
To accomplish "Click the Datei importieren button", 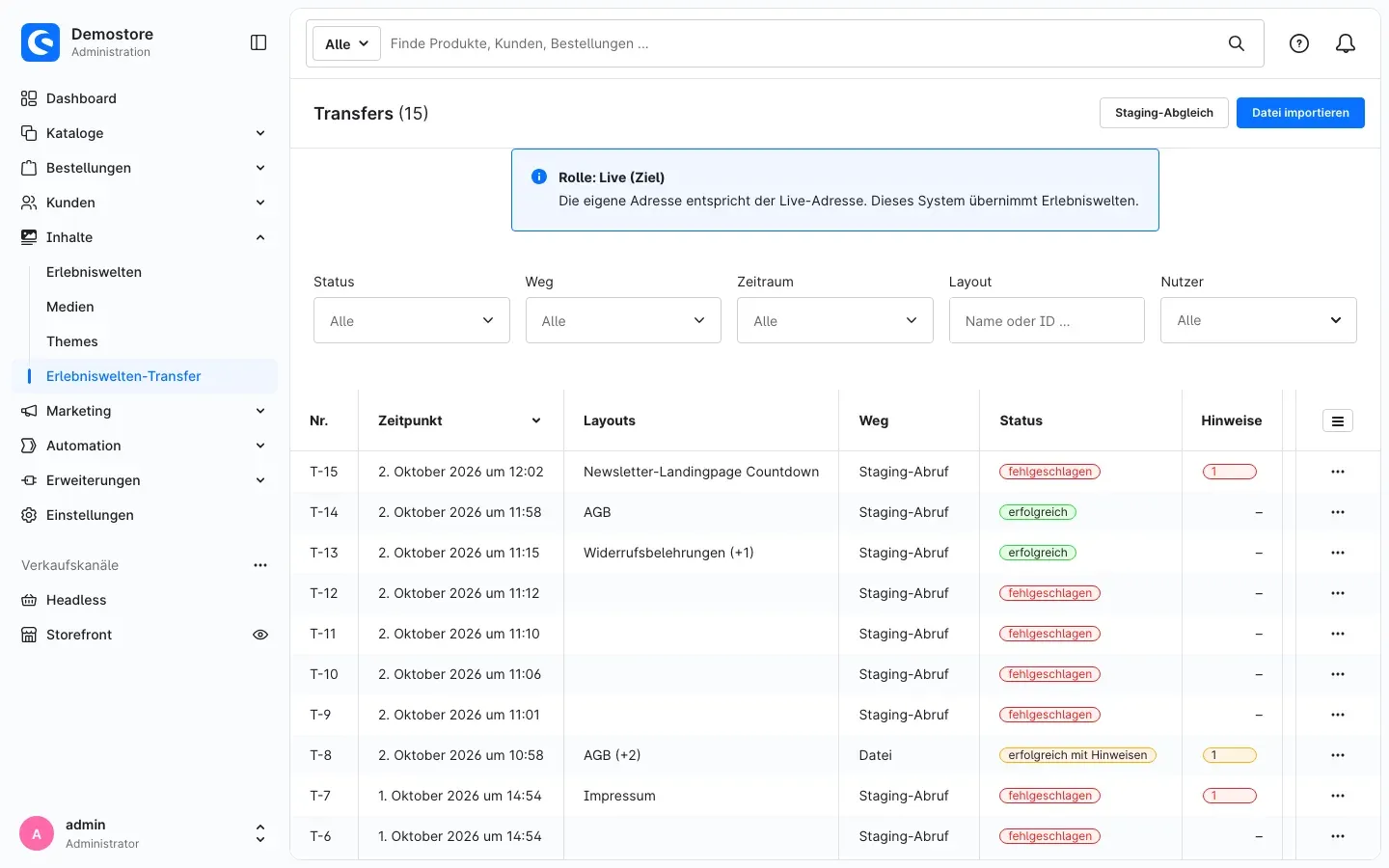I will pos(1300,113).
